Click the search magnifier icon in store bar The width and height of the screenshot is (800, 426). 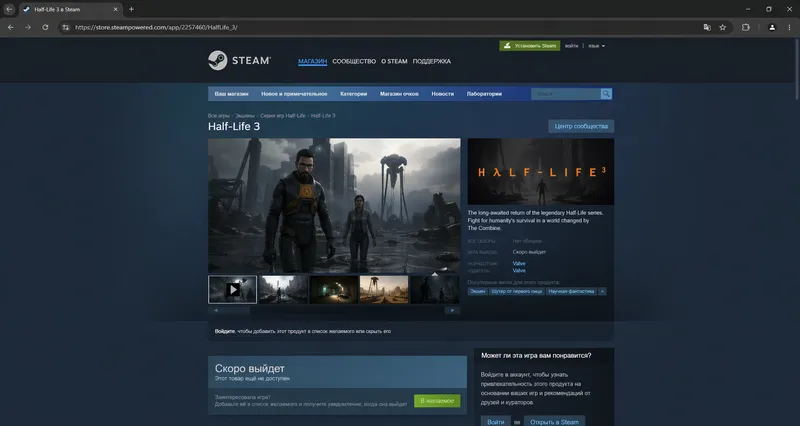(x=606, y=94)
